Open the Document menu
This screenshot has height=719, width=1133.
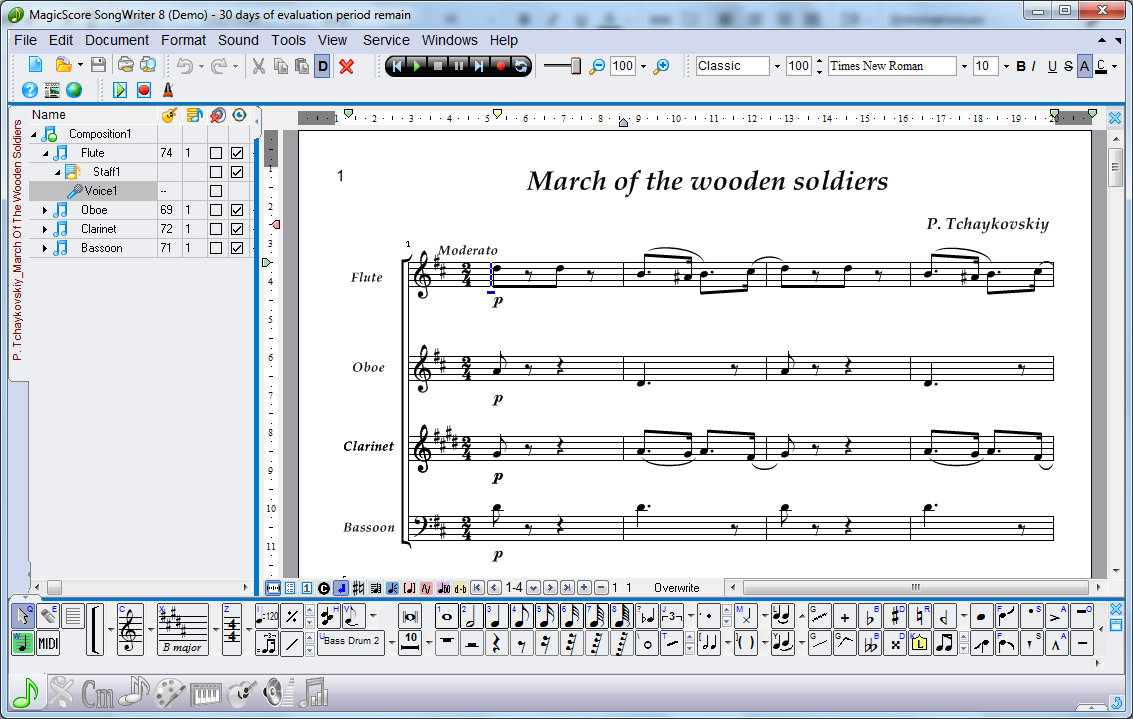coord(117,40)
